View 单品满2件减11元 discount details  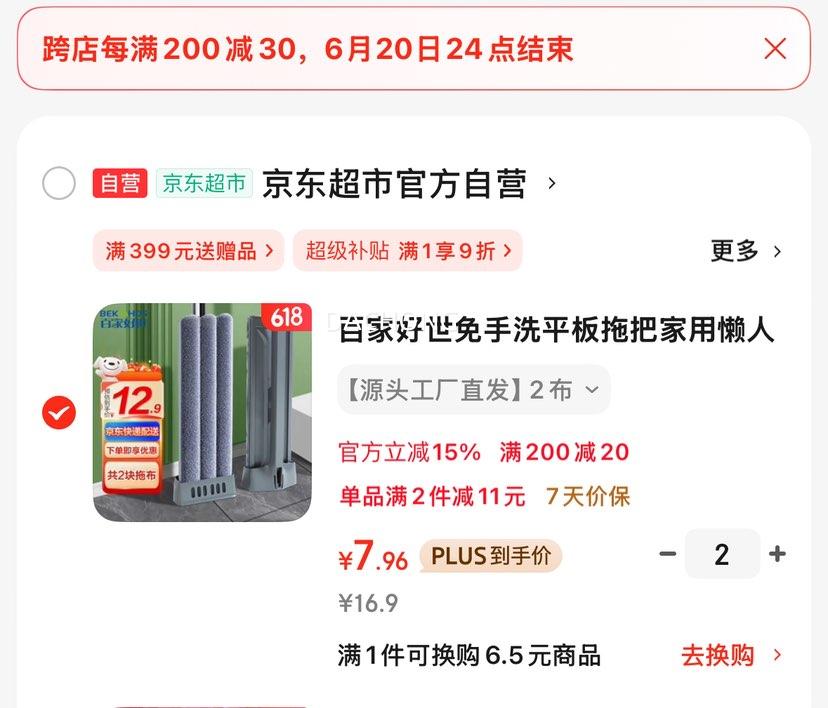pos(432,496)
